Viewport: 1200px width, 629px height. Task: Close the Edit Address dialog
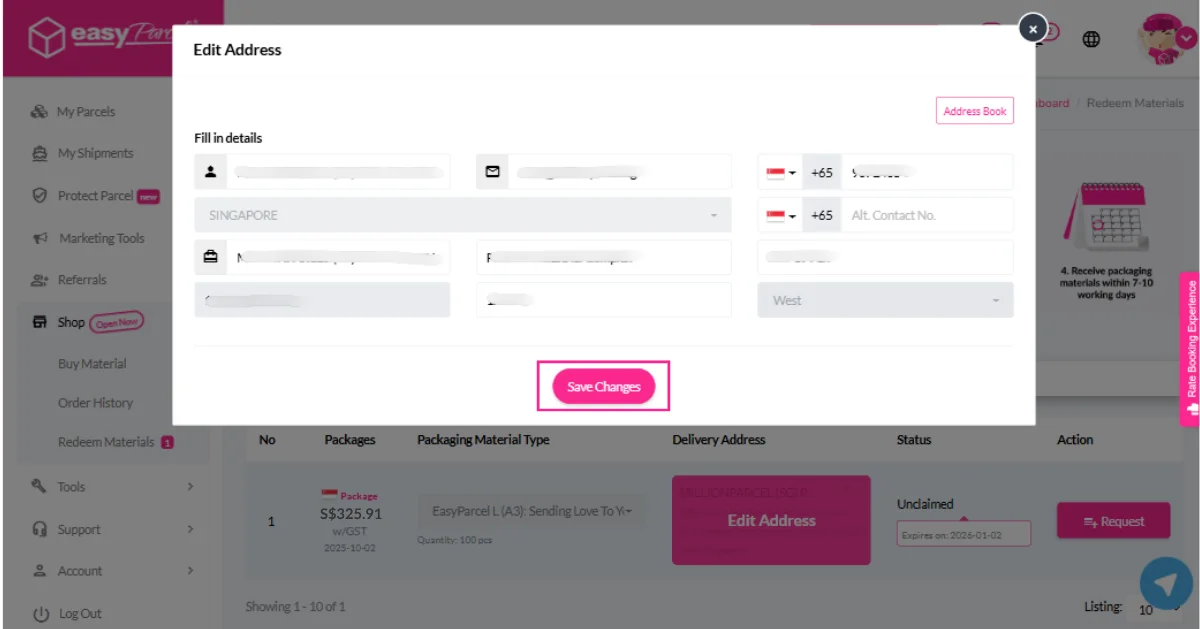pos(1033,29)
